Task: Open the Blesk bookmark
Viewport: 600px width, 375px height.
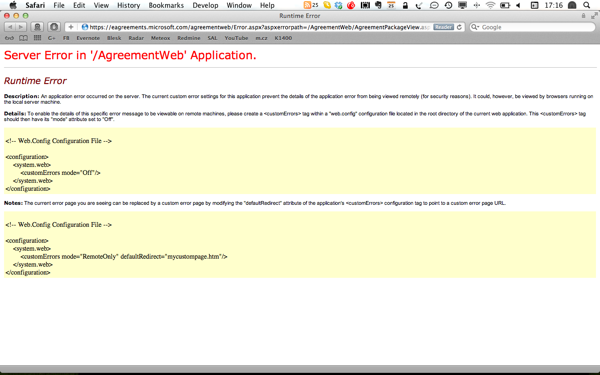Action: point(114,38)
